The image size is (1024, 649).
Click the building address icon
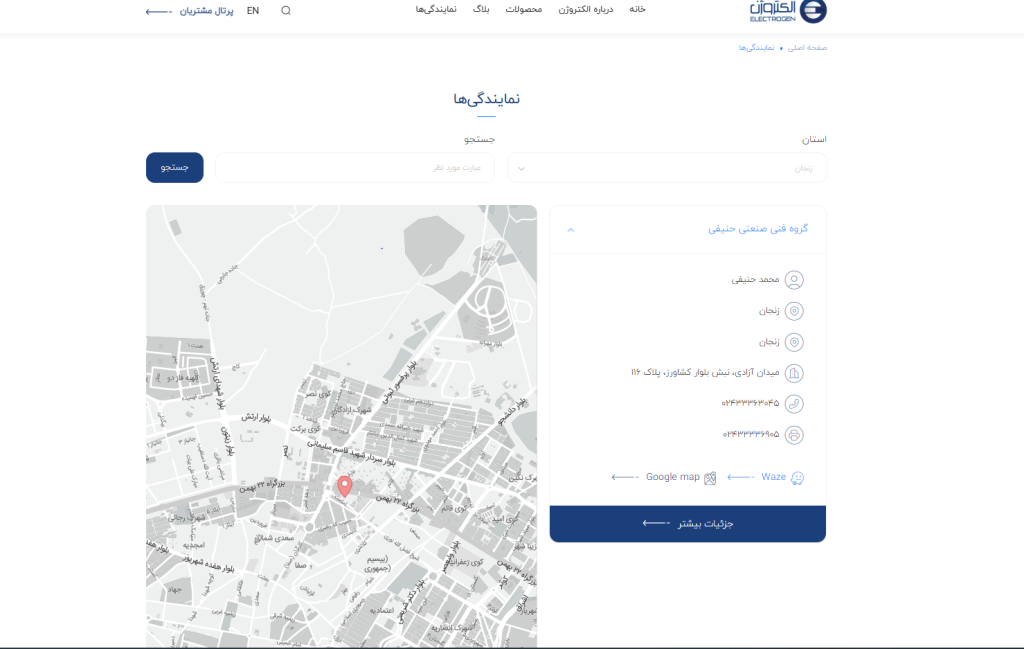click(x=795, y=373)
